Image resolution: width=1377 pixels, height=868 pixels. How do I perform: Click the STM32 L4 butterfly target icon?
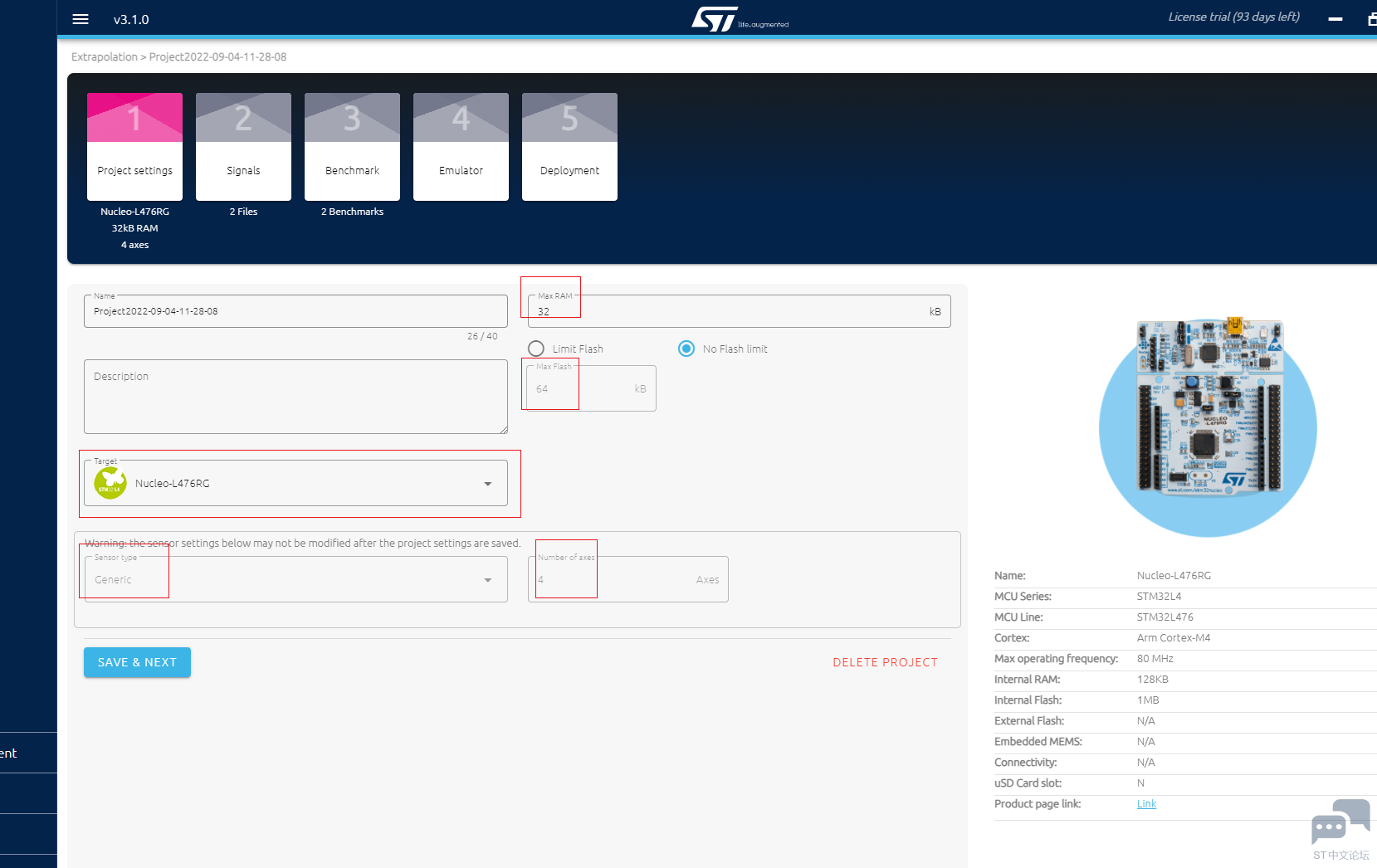pyautogui.click(x=110, y=483)
